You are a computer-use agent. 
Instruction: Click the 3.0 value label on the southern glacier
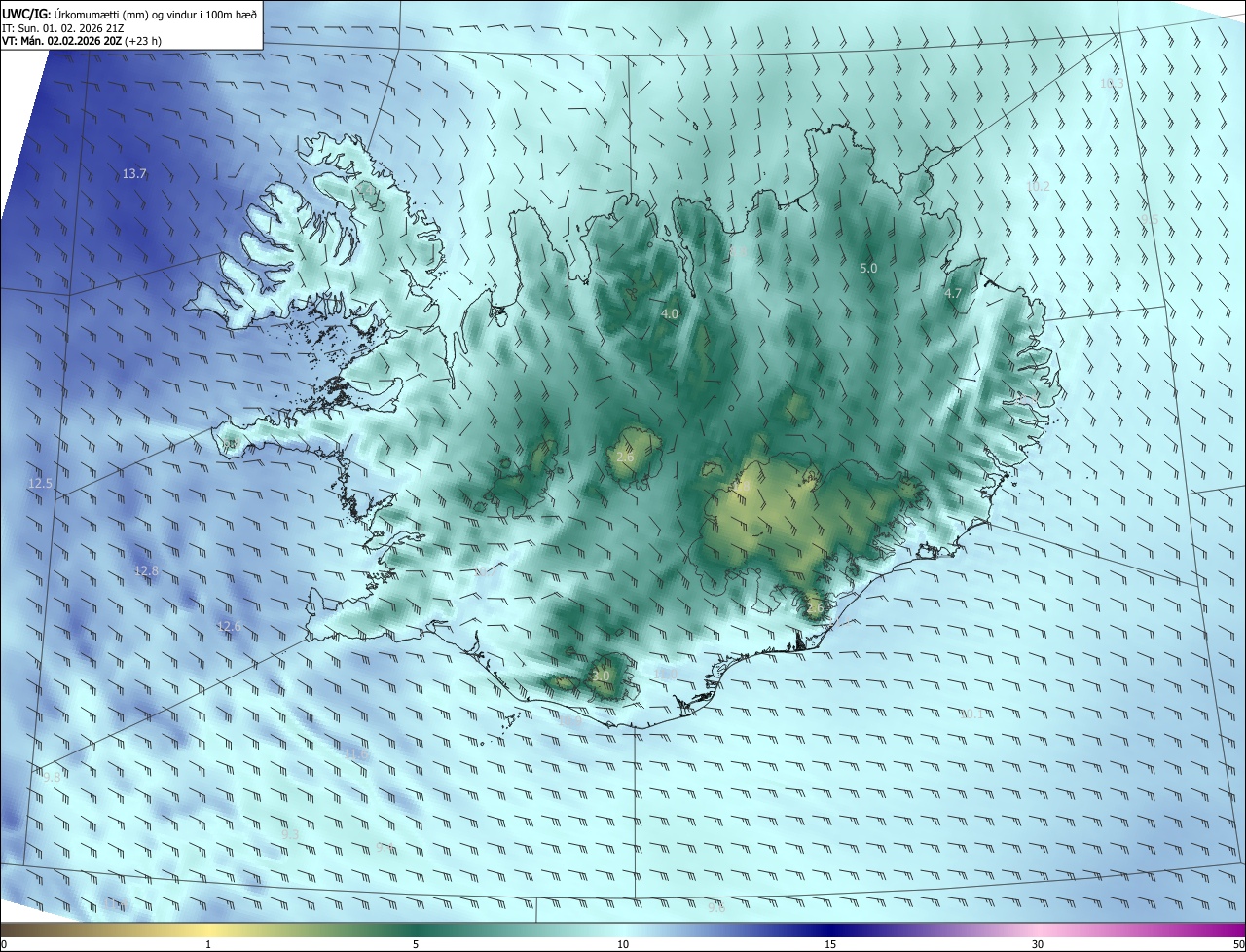[601, 676]
